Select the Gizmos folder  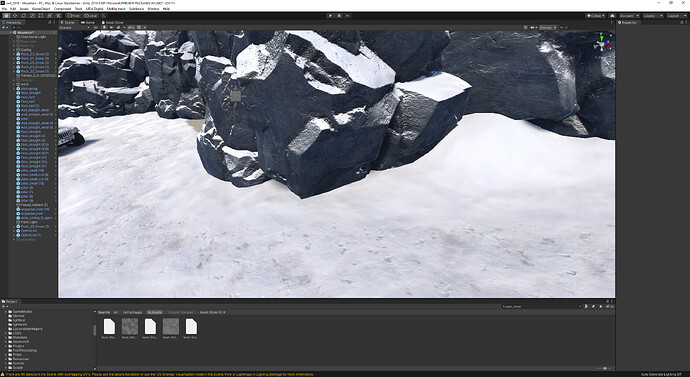tap(18, 316)
